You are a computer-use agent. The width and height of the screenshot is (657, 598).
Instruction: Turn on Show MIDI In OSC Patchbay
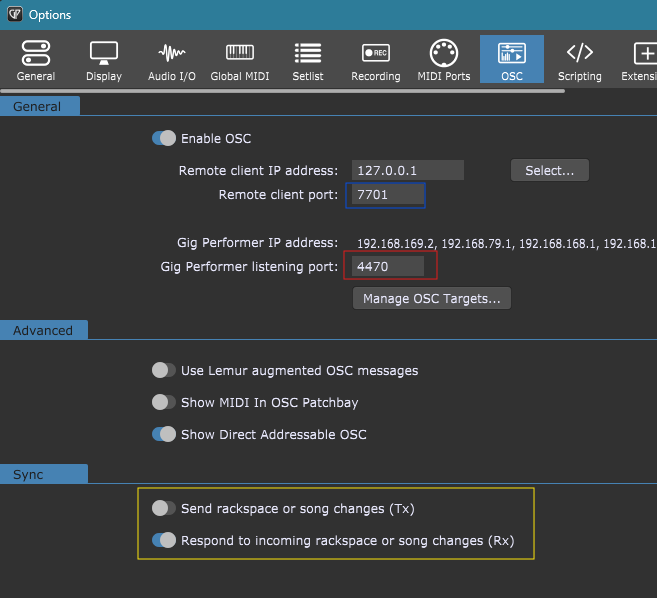[x=164, y=402]
